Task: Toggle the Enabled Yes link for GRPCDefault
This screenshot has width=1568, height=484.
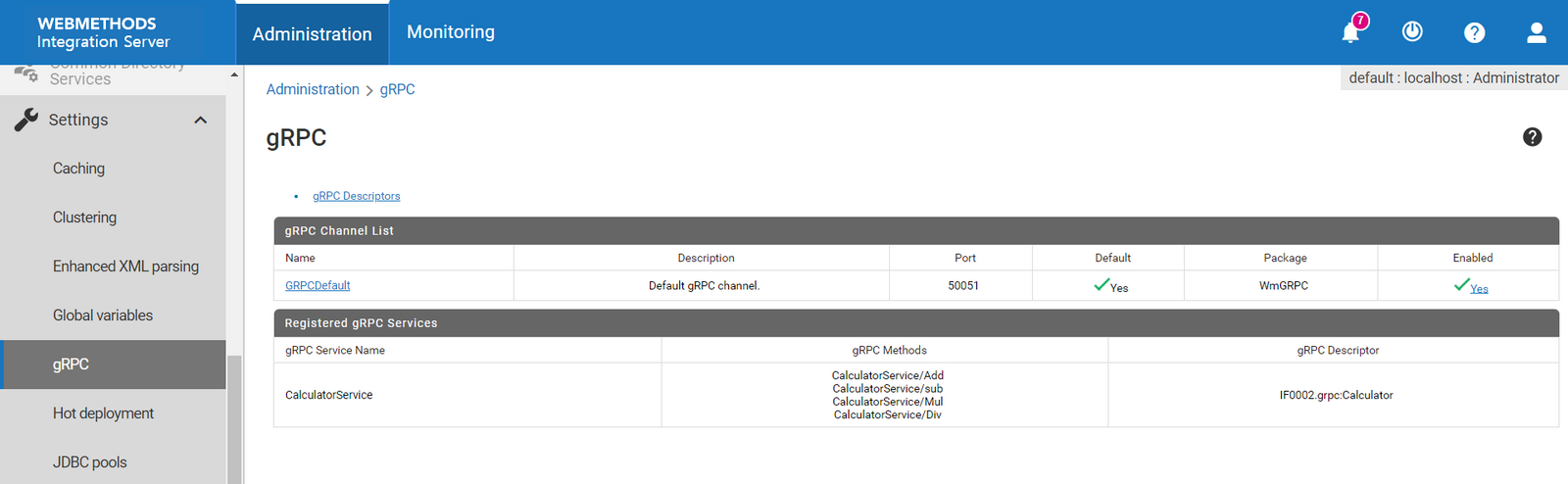Action: click(1479, 288)
